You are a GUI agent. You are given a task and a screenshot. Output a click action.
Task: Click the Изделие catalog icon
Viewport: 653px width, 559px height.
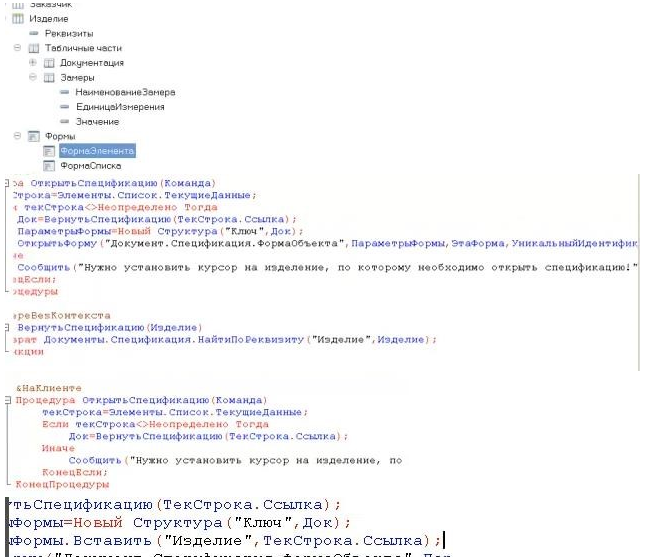(16, 19)
